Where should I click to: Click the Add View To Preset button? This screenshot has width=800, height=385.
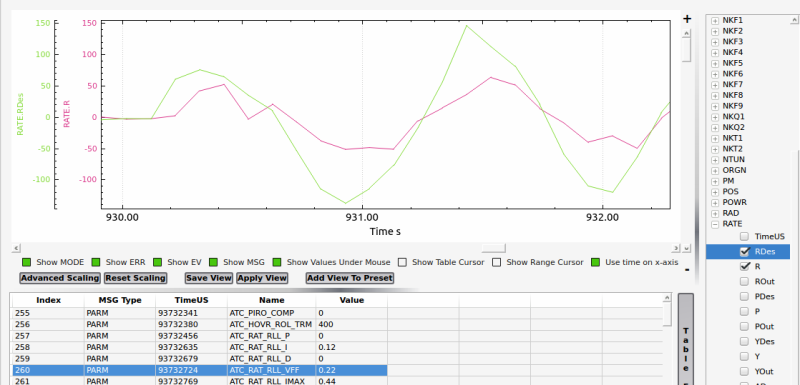point(350,278)
